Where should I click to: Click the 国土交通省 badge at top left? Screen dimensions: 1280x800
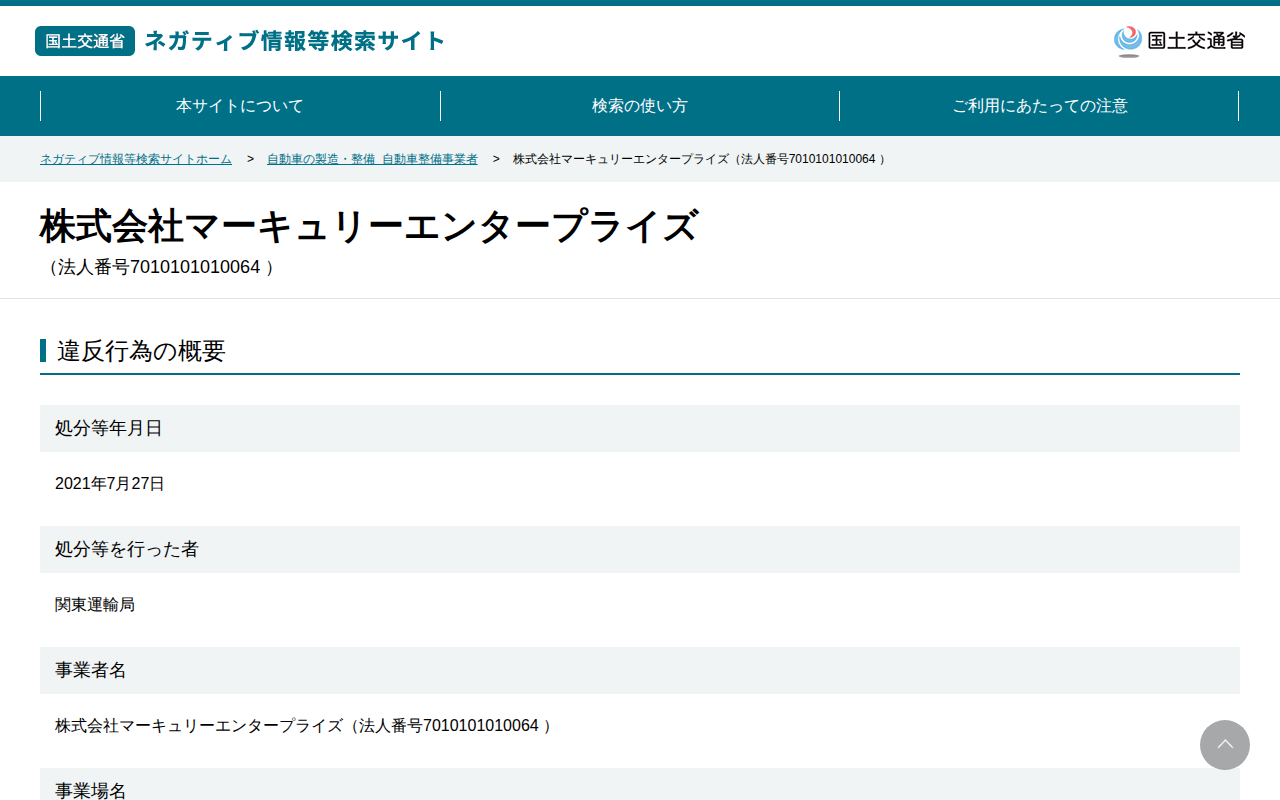(x=85, y=41)
